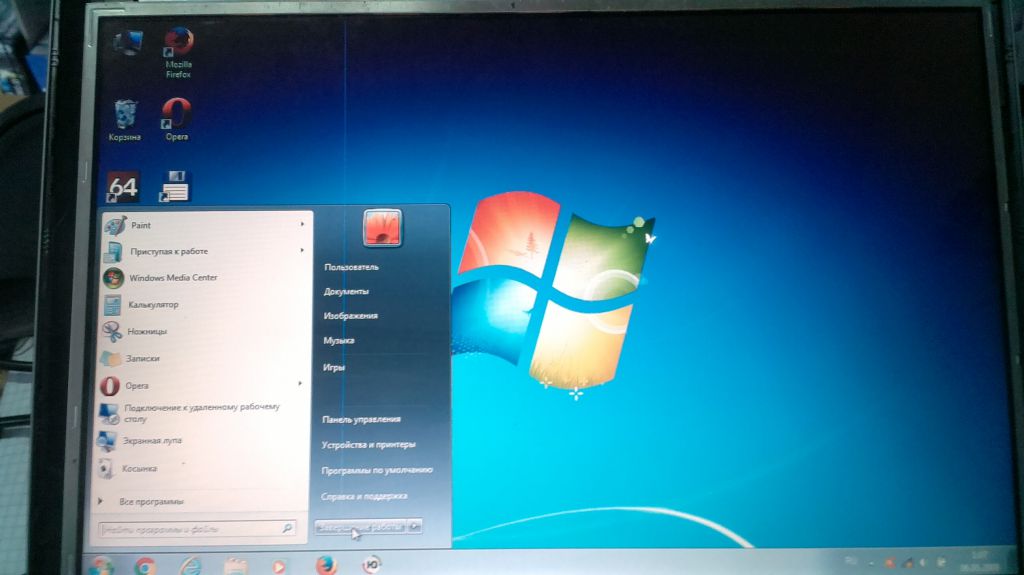The height and width of the screenshot is (575, 1024).
Task: Launch Opera from the desktop shortcut
Action: pyautogui.click(x=176, y=120)
